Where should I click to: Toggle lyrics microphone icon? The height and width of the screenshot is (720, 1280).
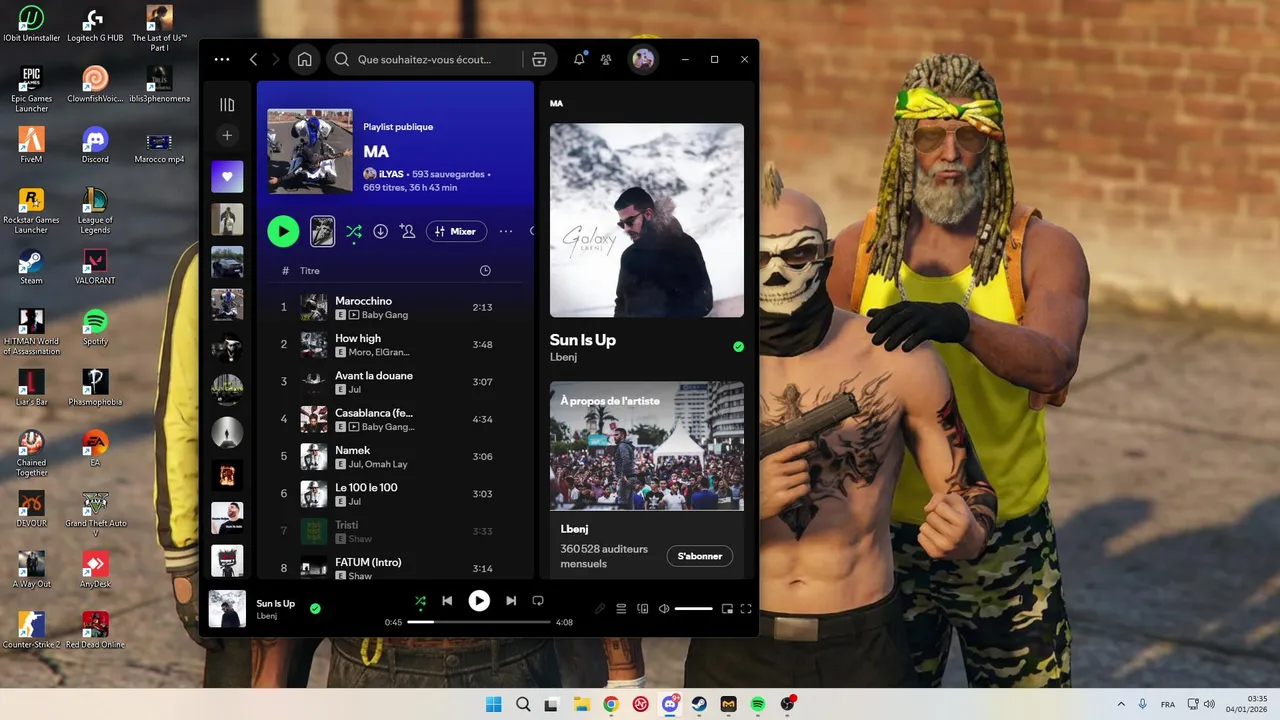tap(600, 608)
